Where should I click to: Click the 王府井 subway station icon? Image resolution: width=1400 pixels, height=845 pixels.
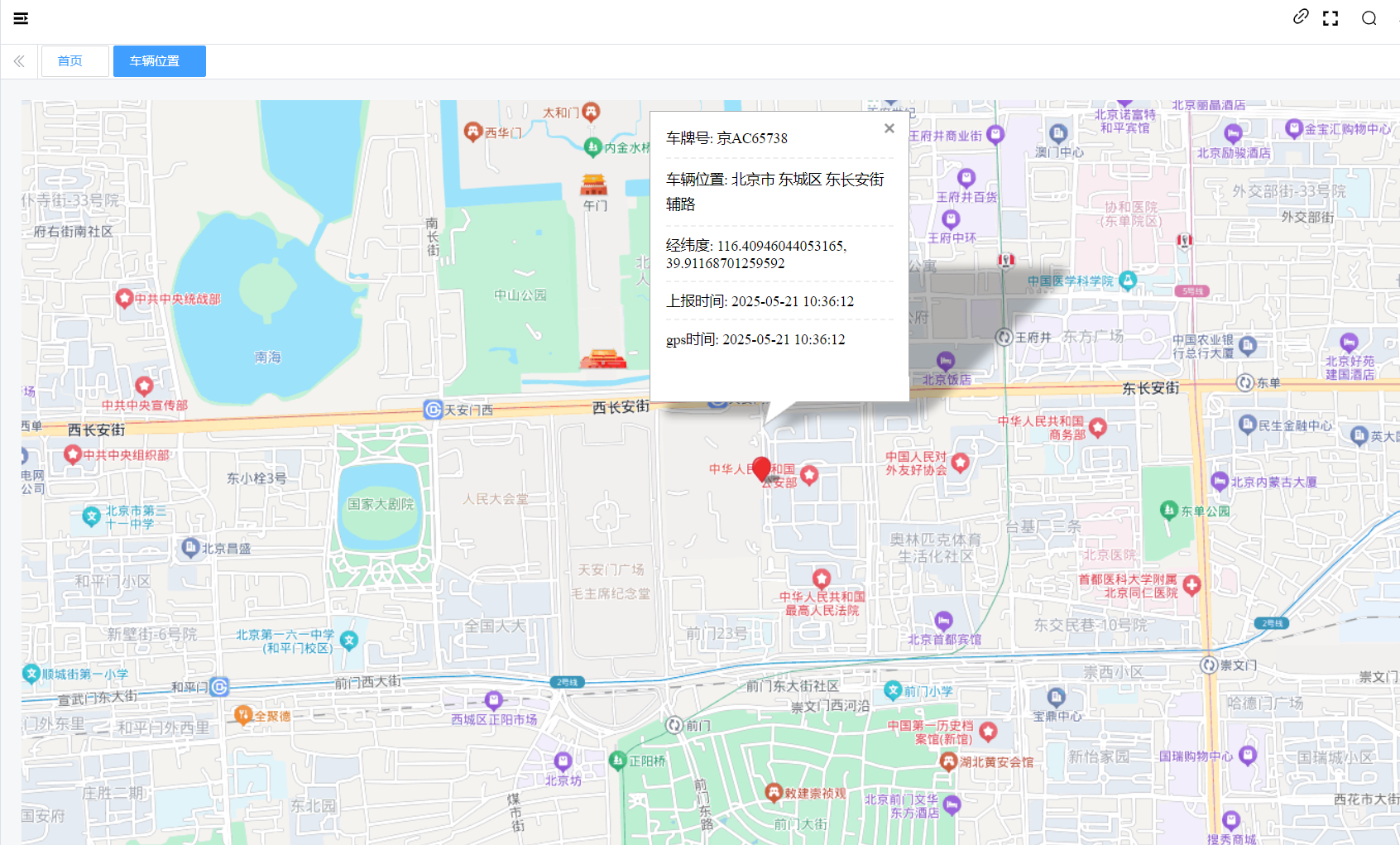coord(1004,337)
